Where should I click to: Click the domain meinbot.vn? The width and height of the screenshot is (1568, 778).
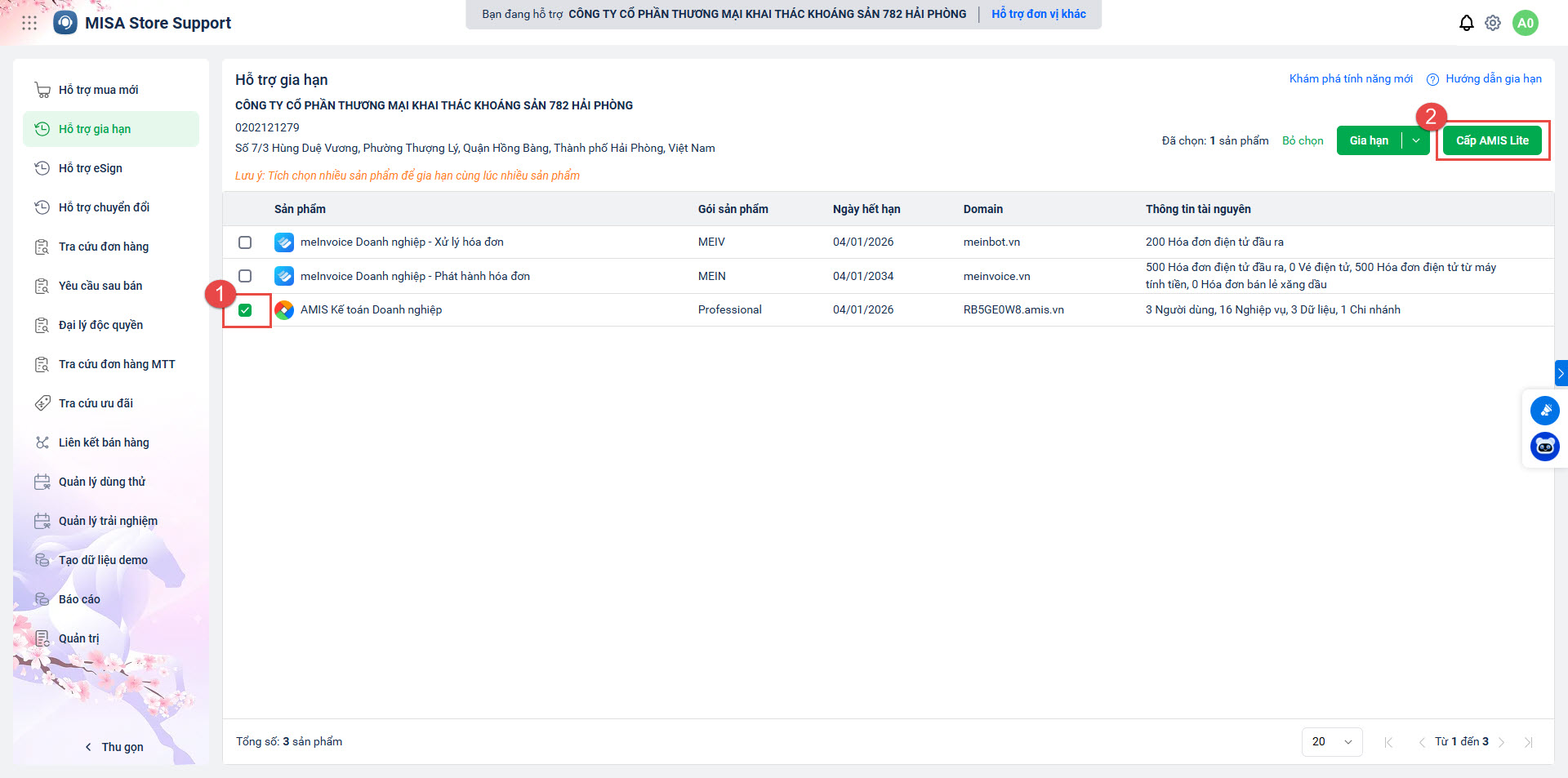tap(991, 242)
